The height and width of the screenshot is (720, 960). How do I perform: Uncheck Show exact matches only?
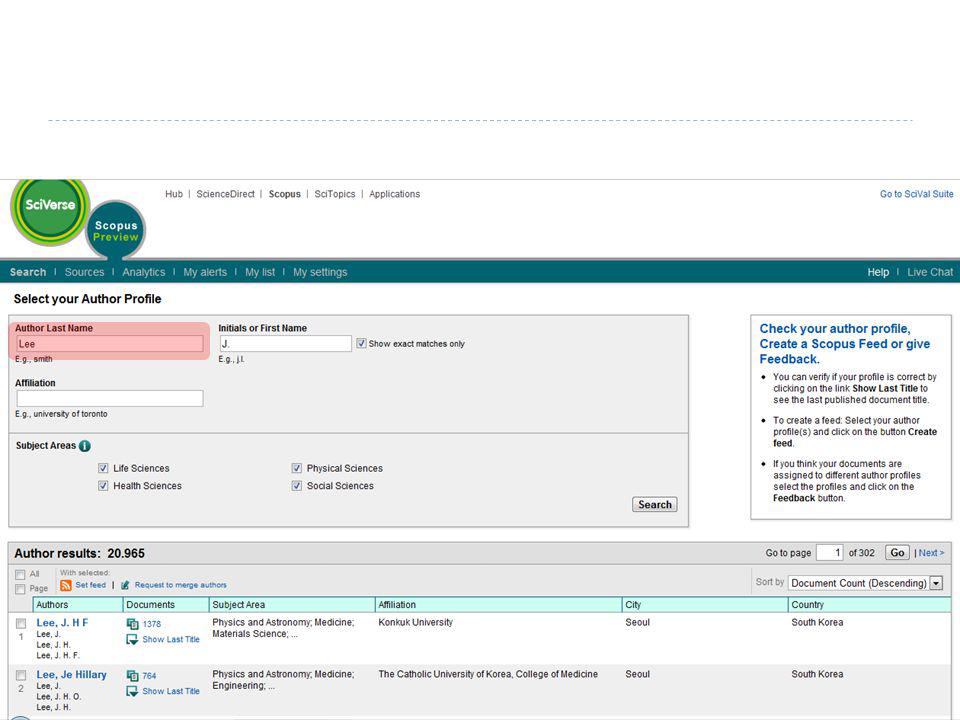point(361,343)
